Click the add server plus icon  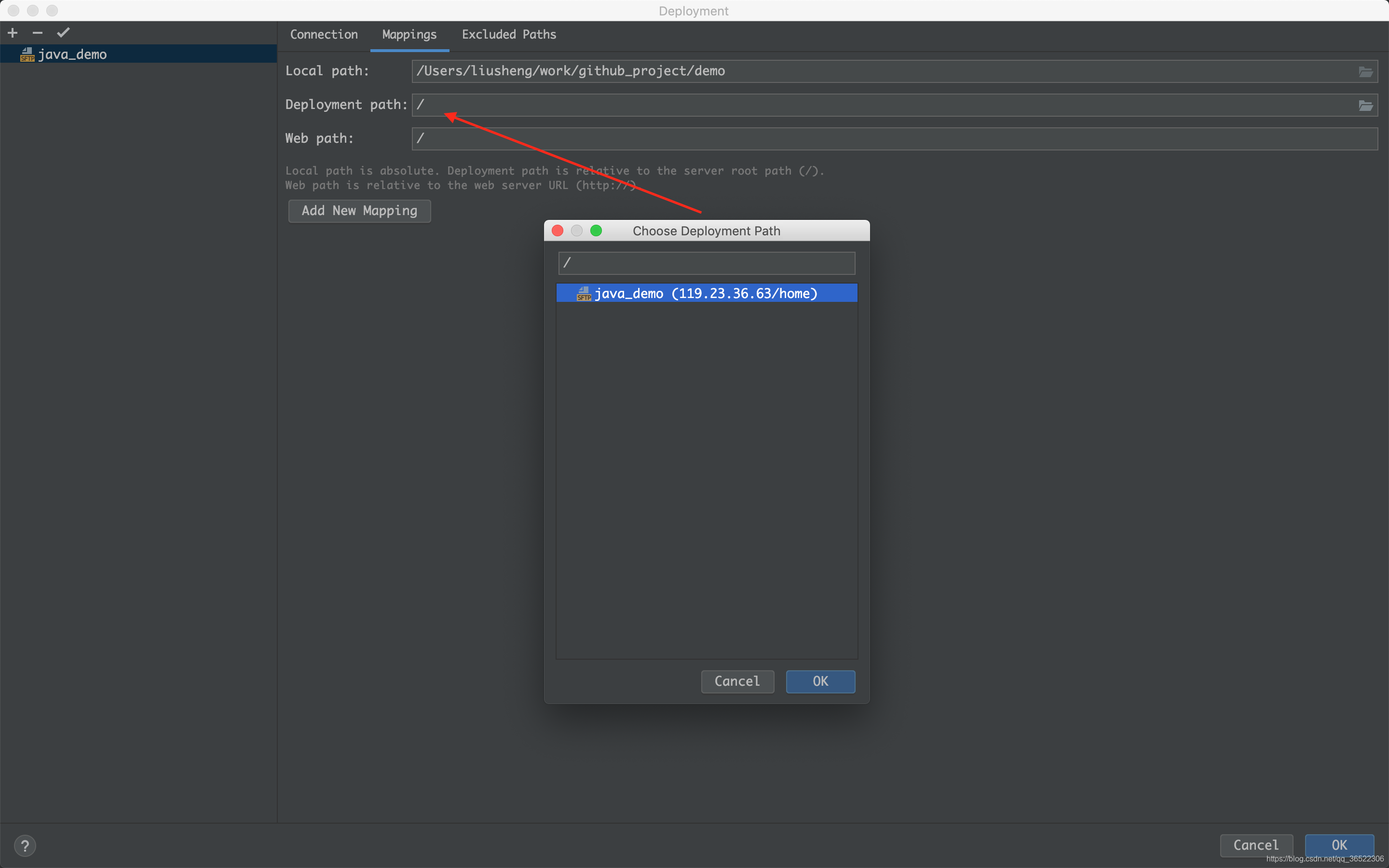point(13,33)
